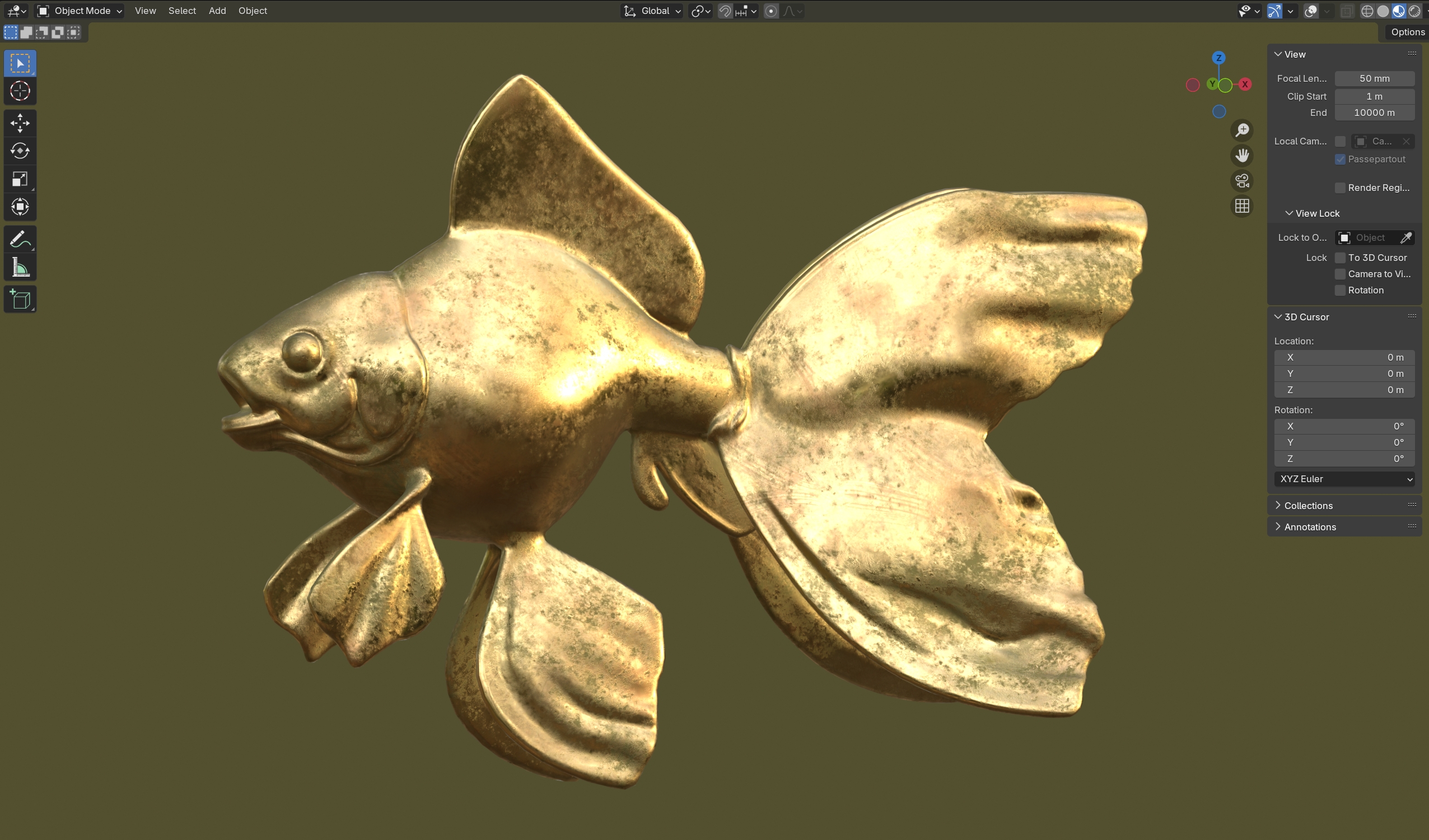Switch to wireframe viewport shading
This screenshot has height=840, width=1429.
1367,11
